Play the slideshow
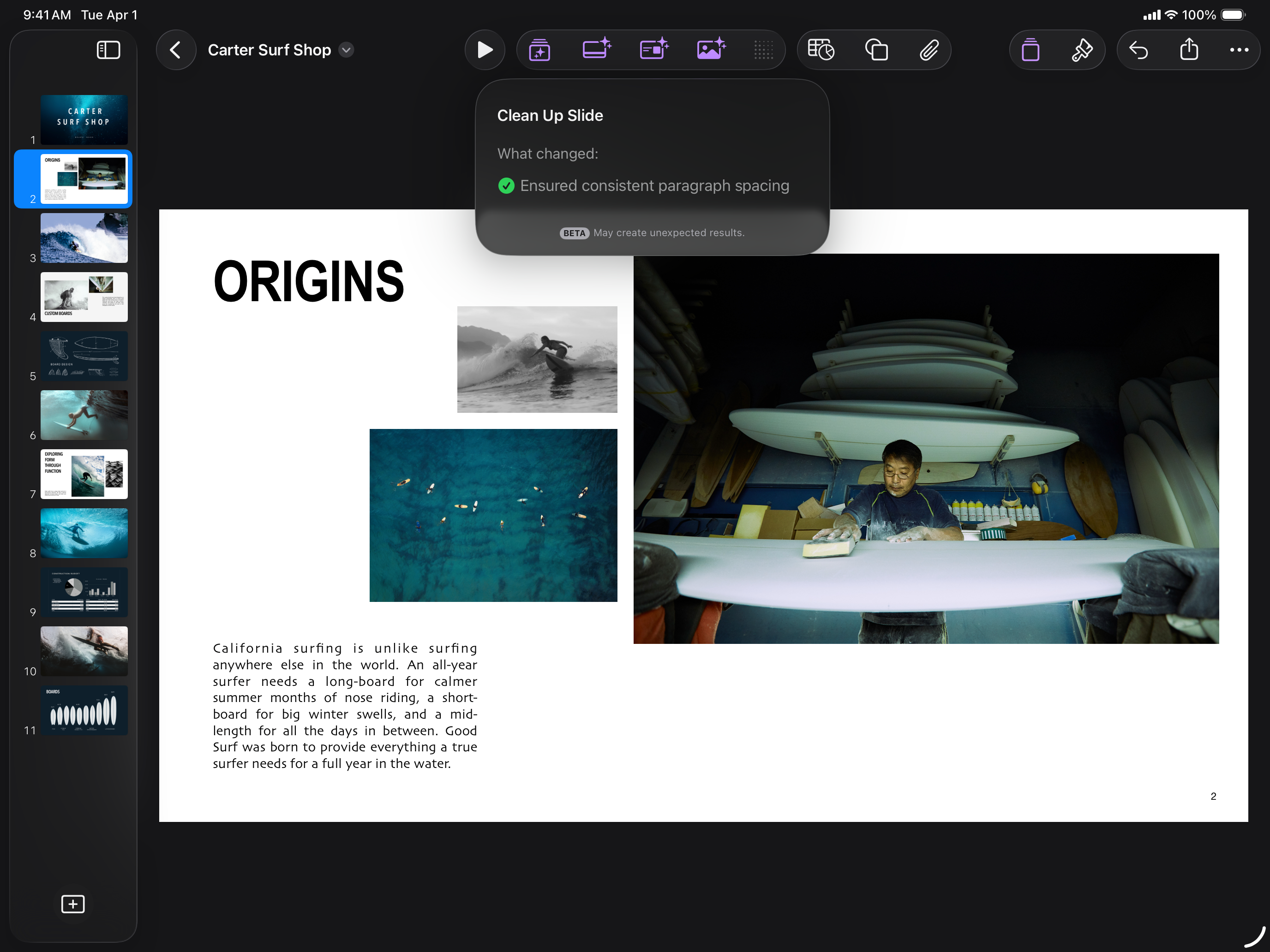The image size is (1270, 952). (x=485, y=50)
